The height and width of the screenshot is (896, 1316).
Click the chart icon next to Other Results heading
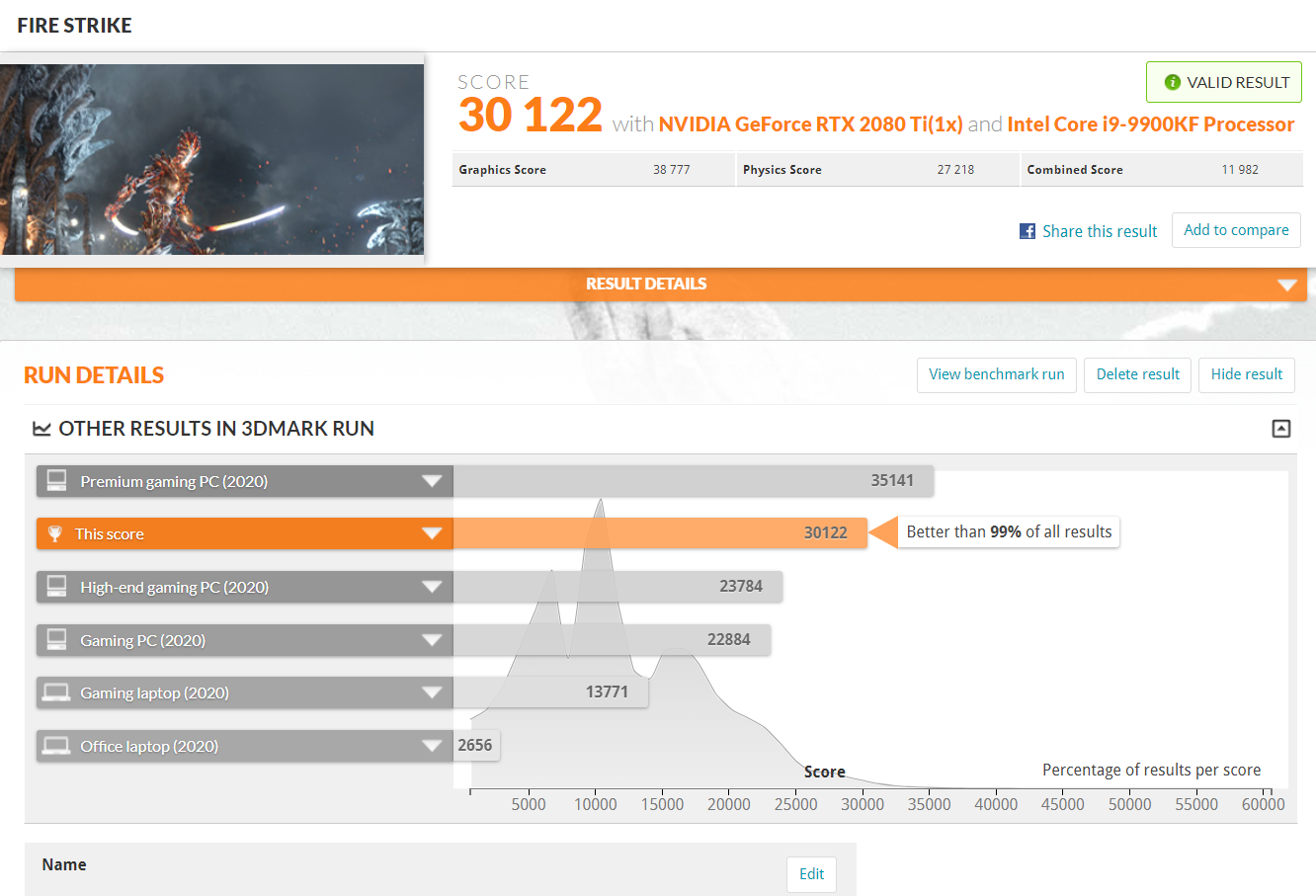tap(41, 429)
